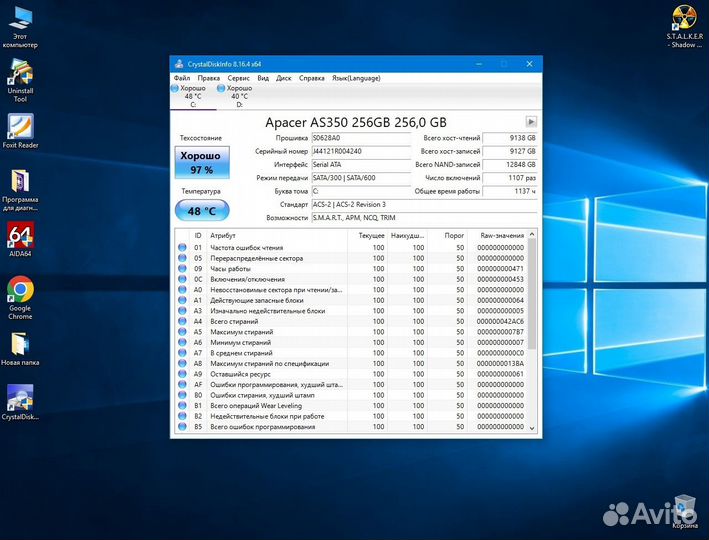The width and height of the screenshot is (709, 540).
Task: Open the Правка menu
Action: pos(208,78)
